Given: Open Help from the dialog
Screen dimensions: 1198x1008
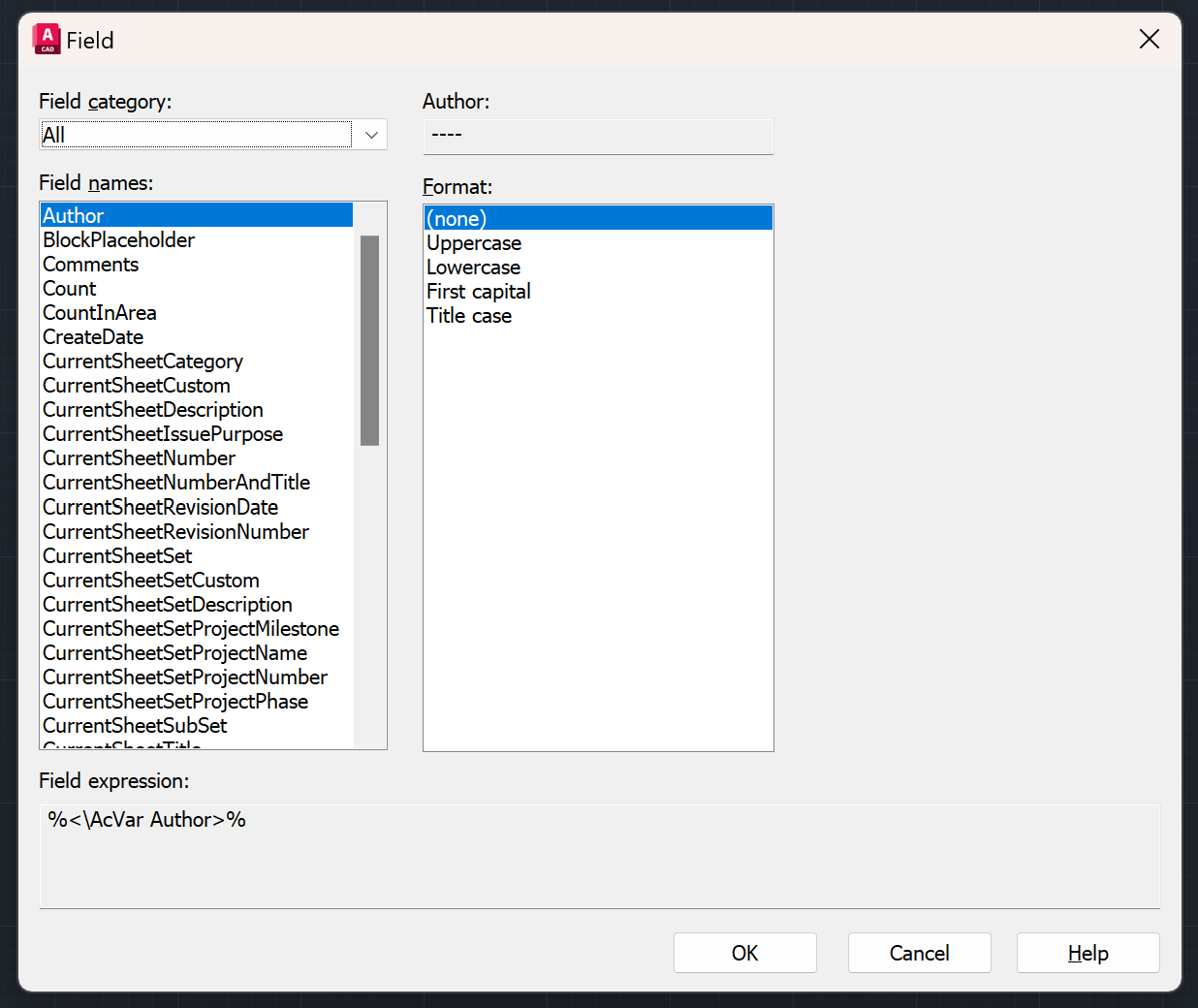Looking at the screenshot, I should tap(1088, 953).
